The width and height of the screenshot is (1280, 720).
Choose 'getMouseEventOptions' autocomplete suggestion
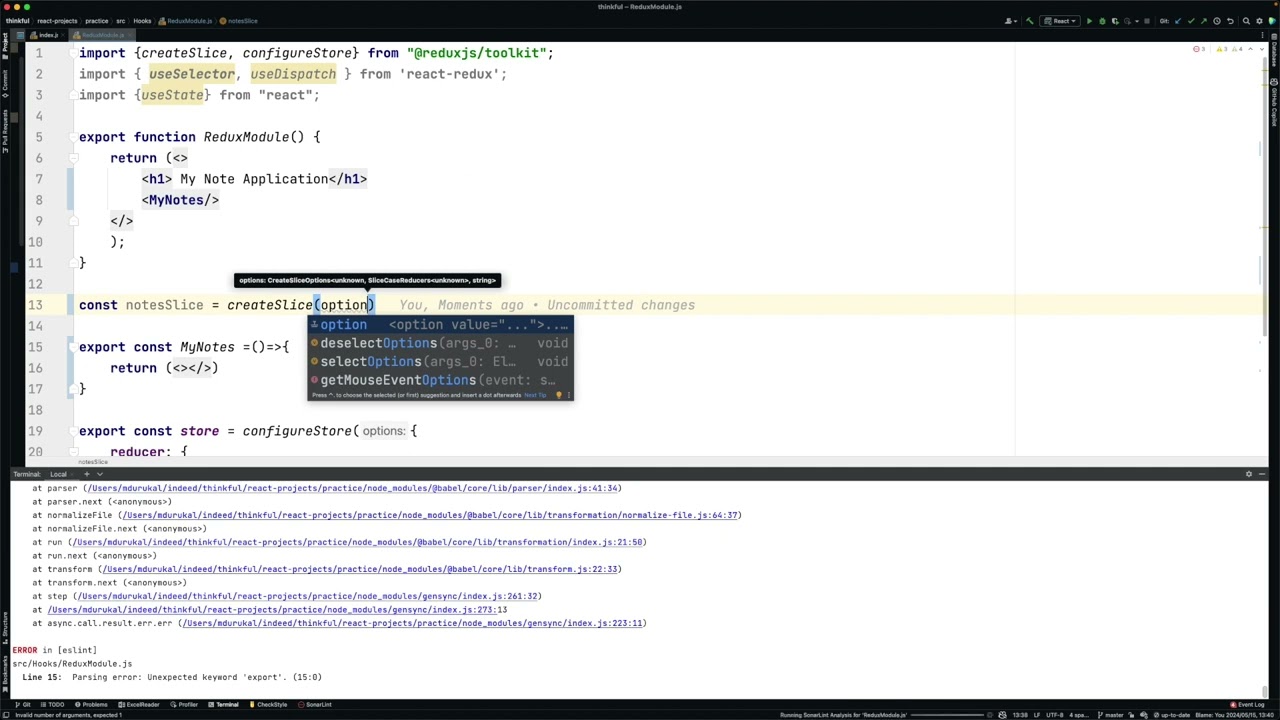[x=440, y=380]
